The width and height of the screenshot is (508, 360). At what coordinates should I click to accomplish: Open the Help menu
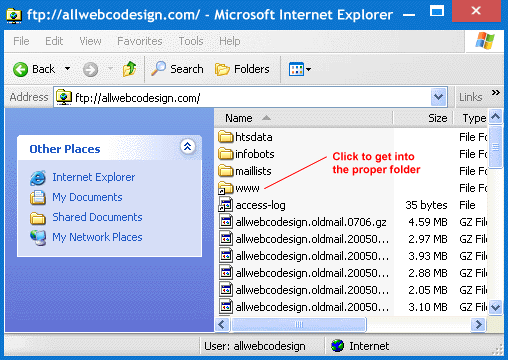(230, 41)
